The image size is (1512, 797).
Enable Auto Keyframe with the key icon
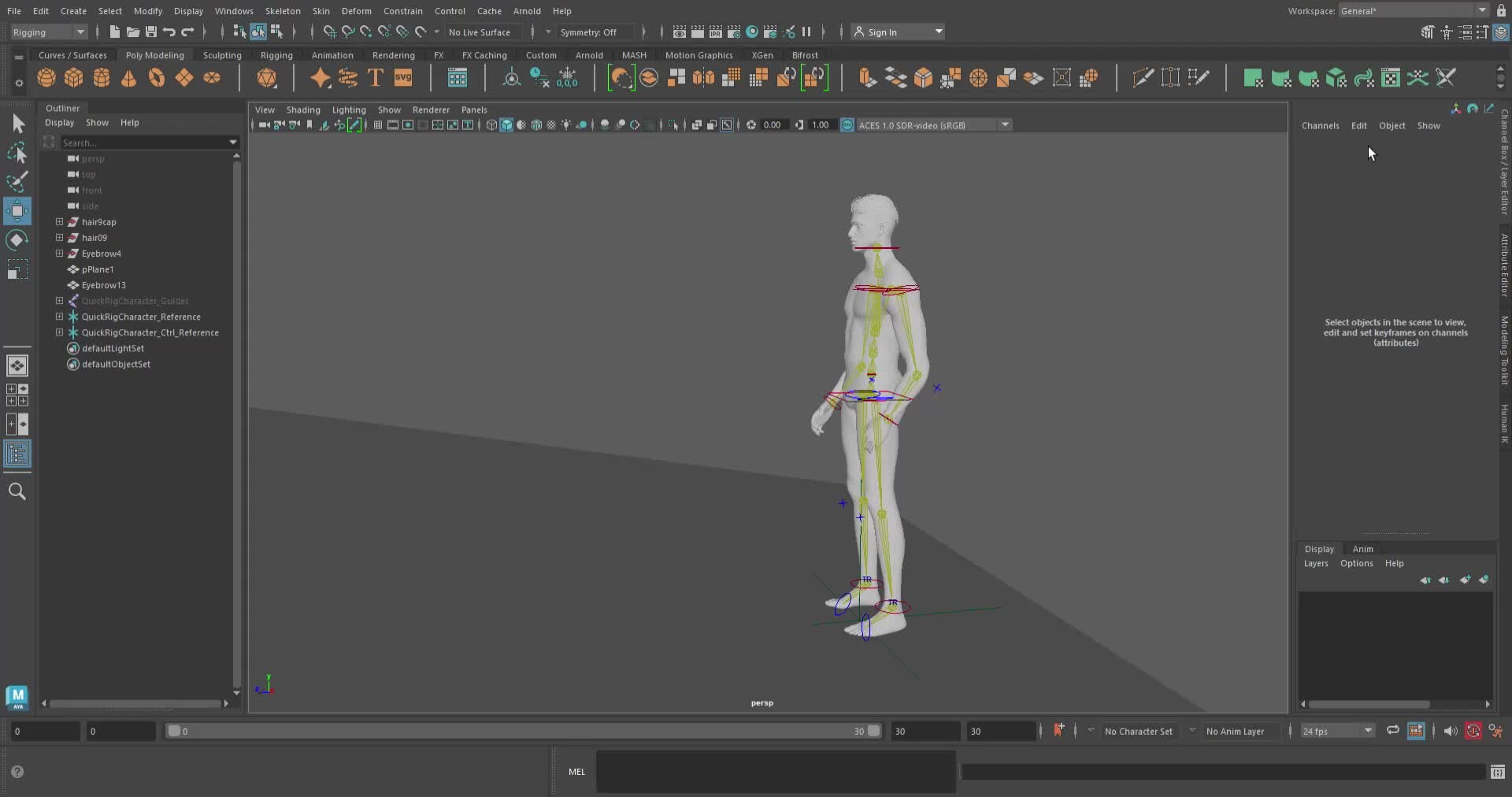(x=1474, y=732)
